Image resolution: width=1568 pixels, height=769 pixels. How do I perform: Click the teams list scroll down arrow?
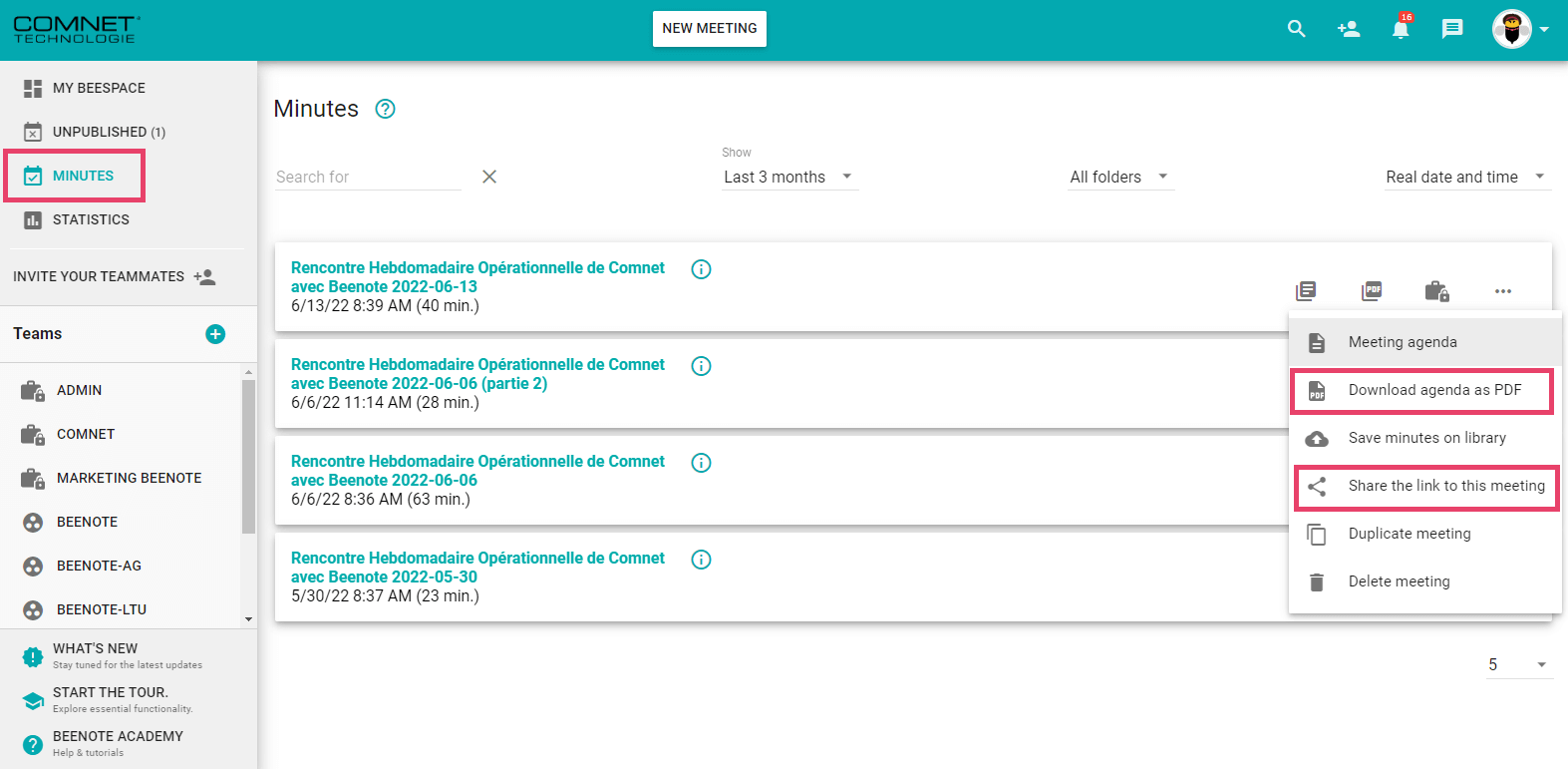point(248,619)
